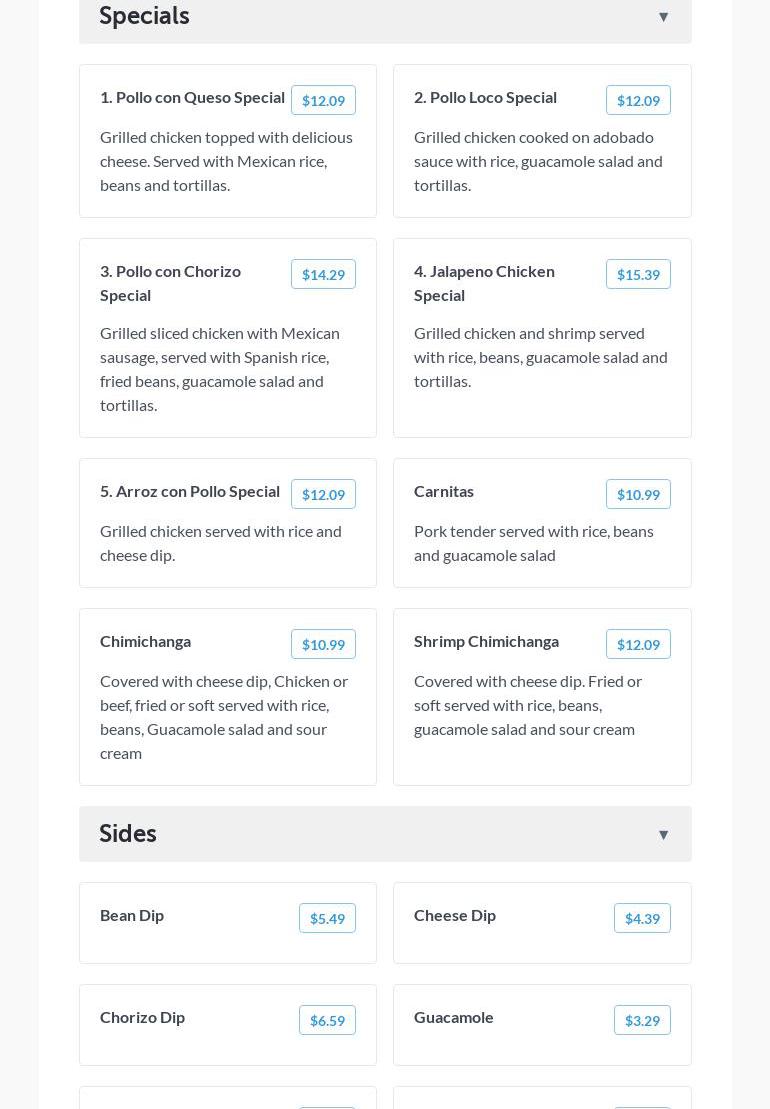
Task: Collapse the Specials section arrow
Action: [663, 17]
